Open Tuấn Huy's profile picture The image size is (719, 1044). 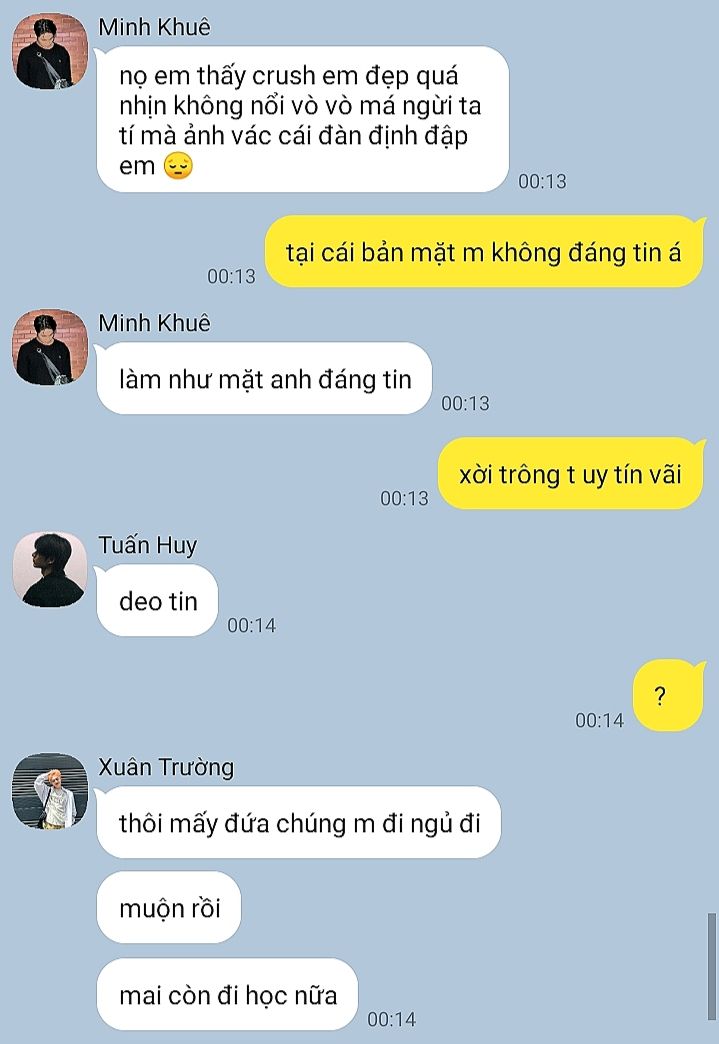click(50, 569)
